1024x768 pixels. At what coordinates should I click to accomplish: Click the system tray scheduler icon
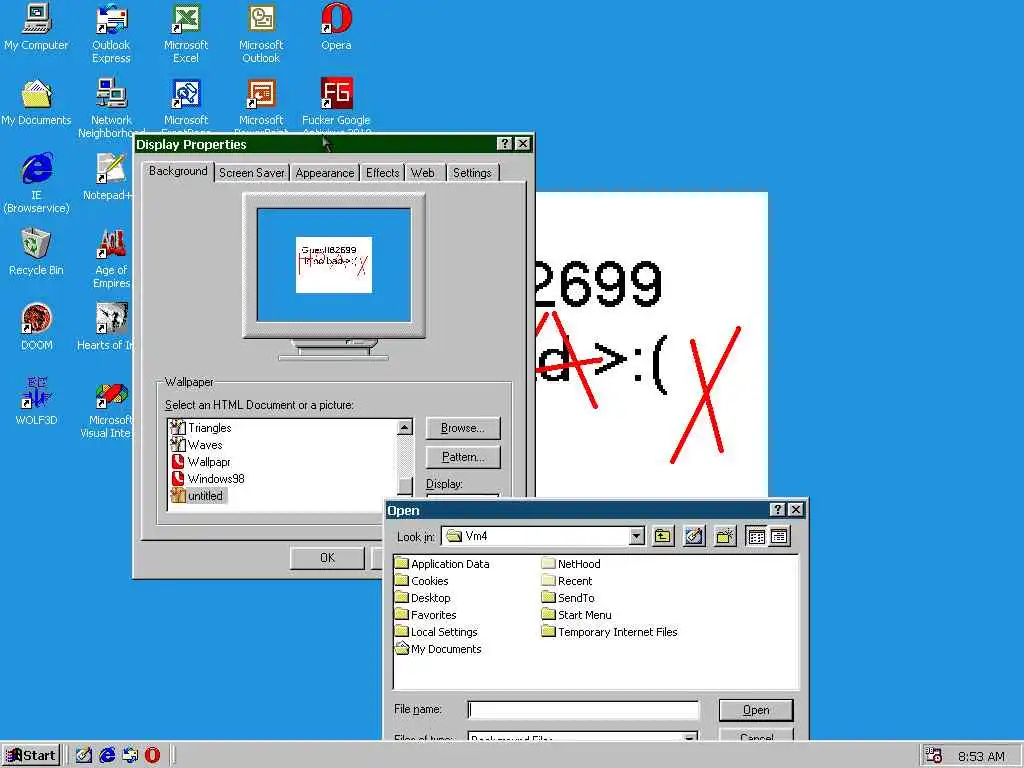[x=934, y=756]
